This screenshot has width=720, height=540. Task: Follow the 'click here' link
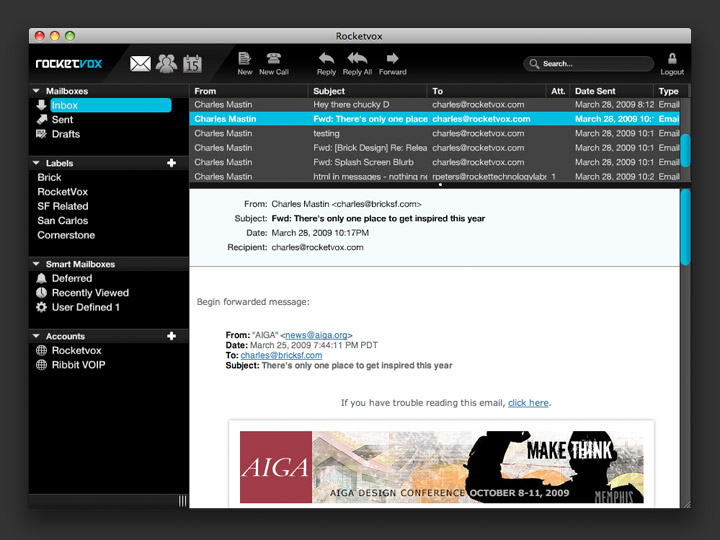pos(528,403)
